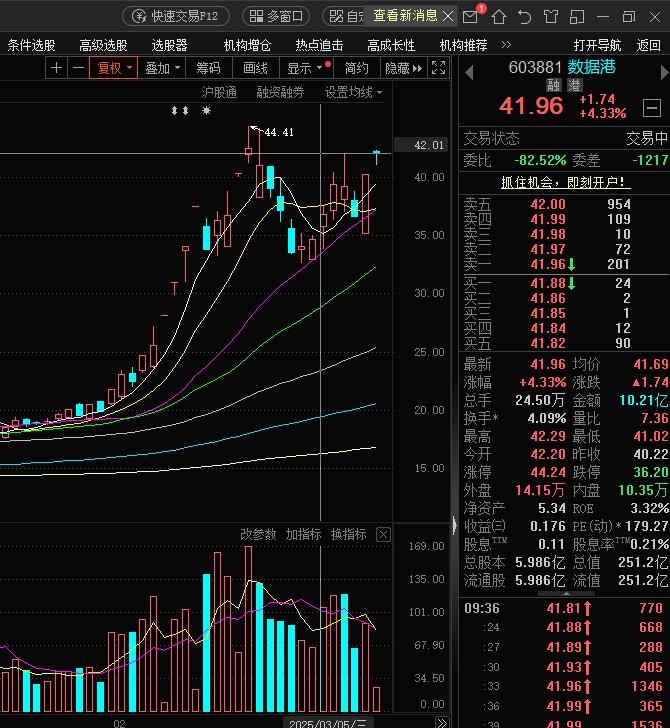Click the 快速交易F12 button
The height and width of the screenshot is (728, 670).
176,16
